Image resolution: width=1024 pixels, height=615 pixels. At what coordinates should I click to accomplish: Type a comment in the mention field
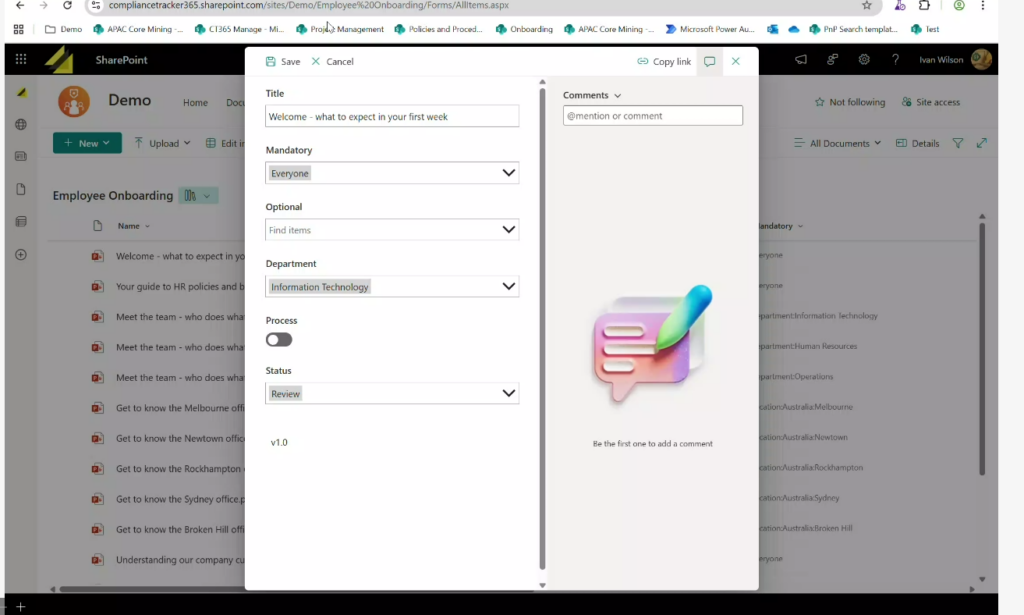(652, 116)
